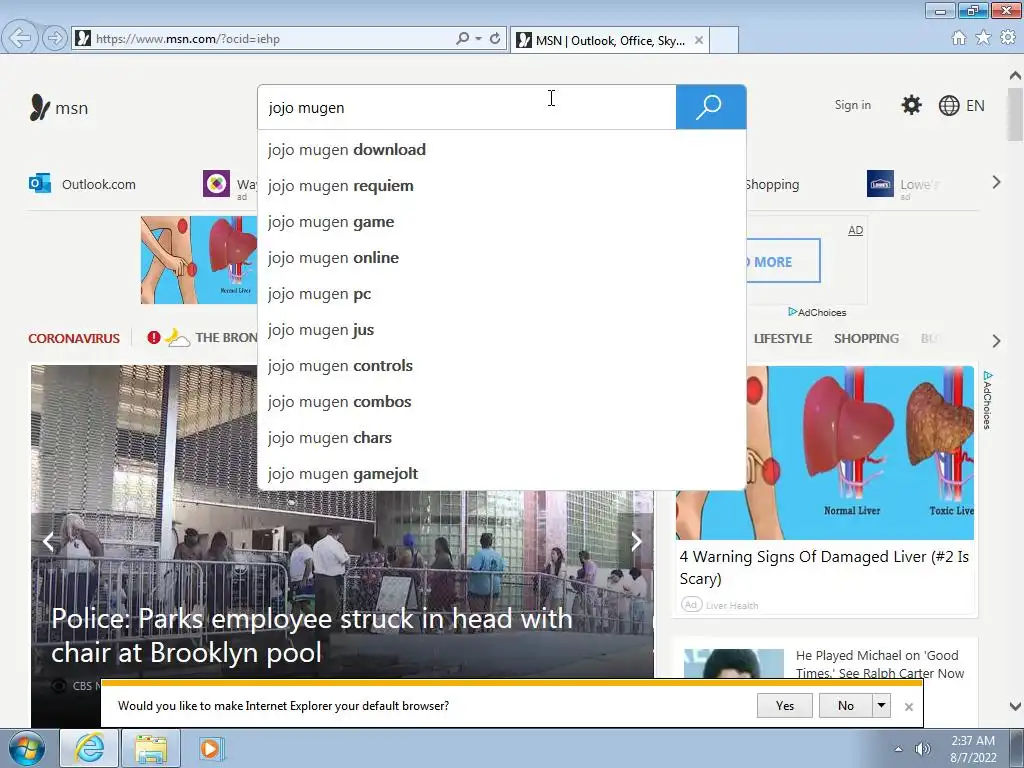Refresh the page with the reload icon
1024x768 pixels.
click(495, 39)
